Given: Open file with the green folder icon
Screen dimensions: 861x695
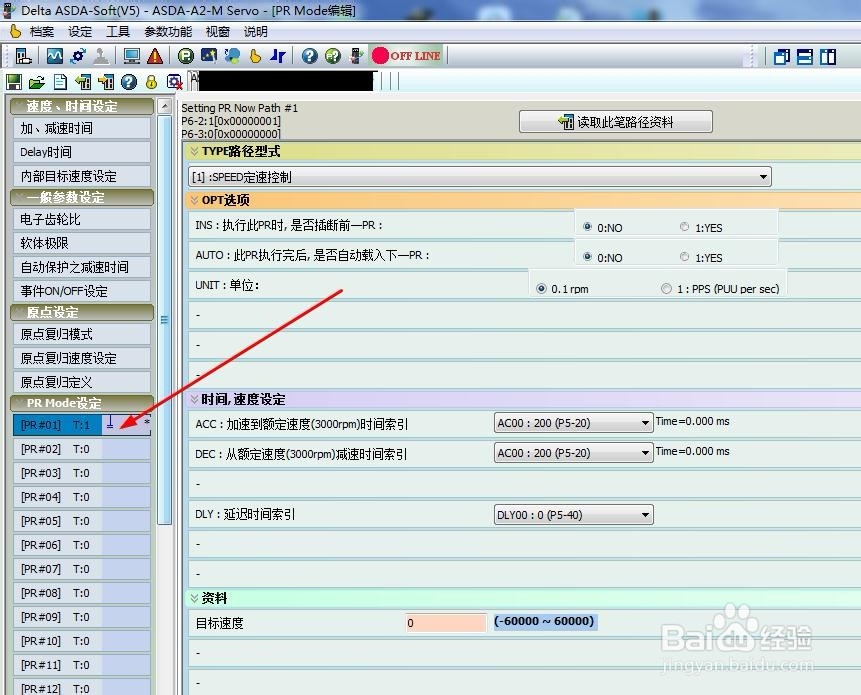Looking at the screenshot, I should (37, 82).
